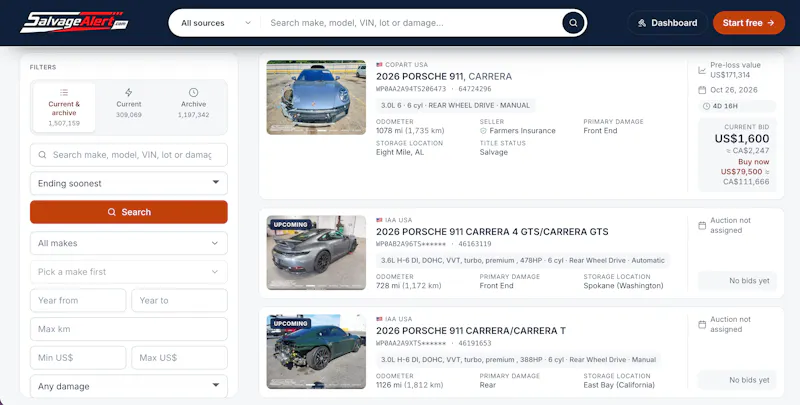Click the magnifier icon in filters search box
This screenshot has height=405, width=800.
[x=42, y=155]
